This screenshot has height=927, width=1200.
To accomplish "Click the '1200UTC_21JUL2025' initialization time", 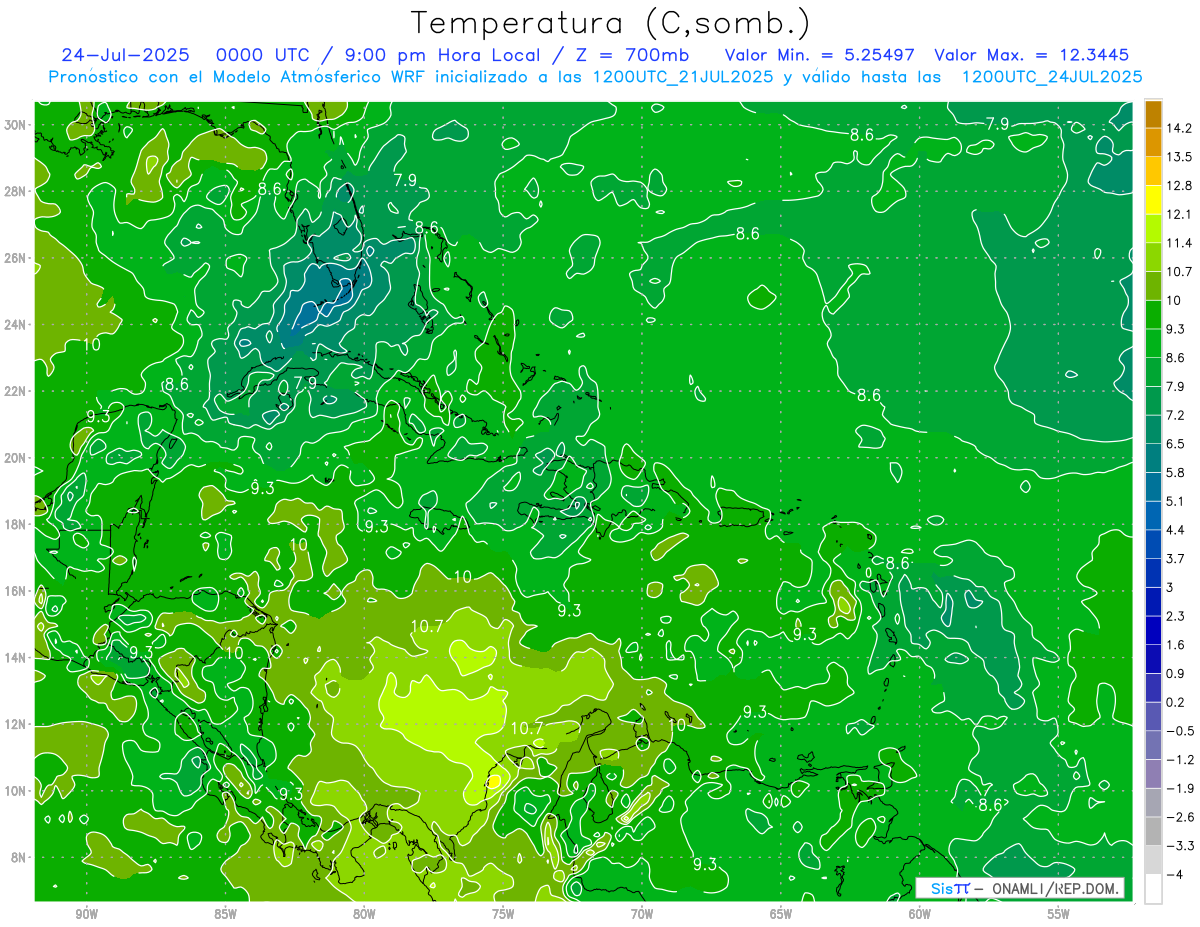I will point(683,76).
